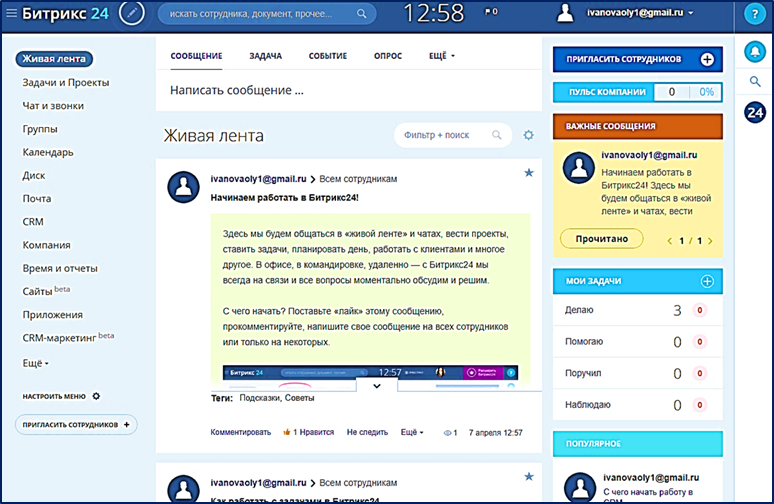Click the plus icon on Invite employees banner
This screenshot has height=504, width=774.
point(707,59)
